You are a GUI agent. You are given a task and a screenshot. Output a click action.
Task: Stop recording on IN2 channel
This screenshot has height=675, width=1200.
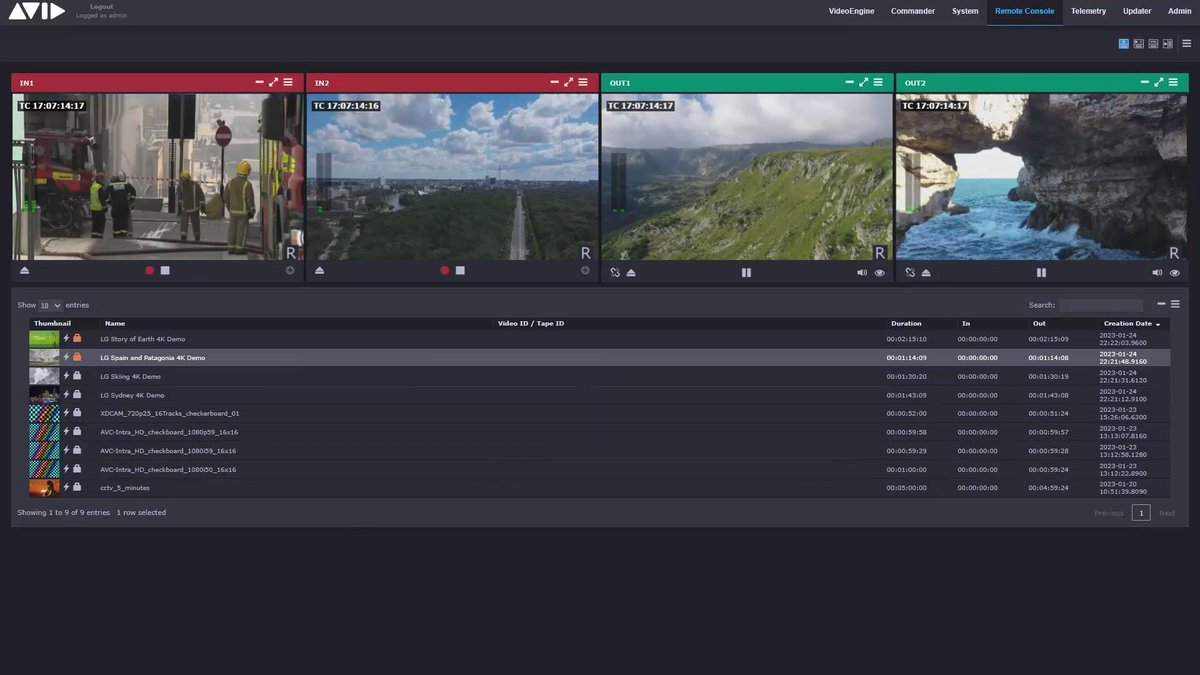[460, 271]
